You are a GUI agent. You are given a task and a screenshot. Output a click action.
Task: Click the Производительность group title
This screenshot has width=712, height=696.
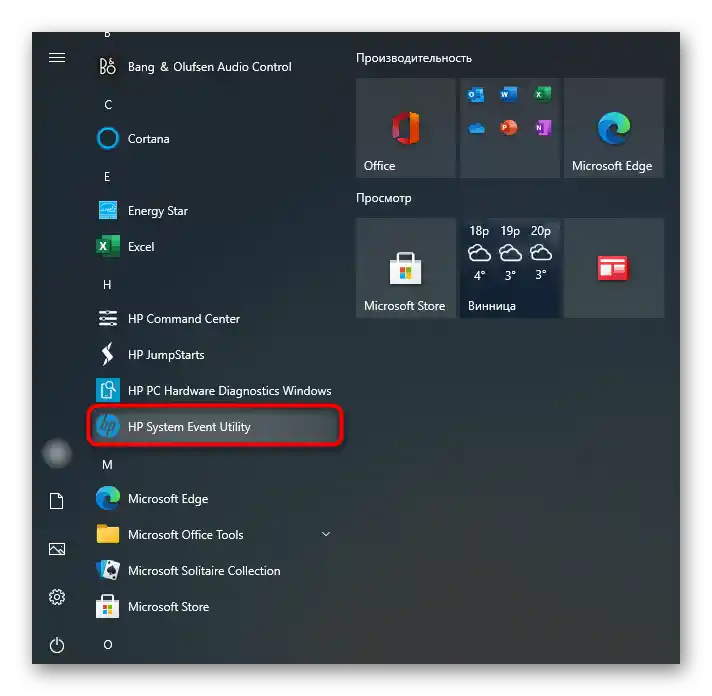click(x=414, y=58)
